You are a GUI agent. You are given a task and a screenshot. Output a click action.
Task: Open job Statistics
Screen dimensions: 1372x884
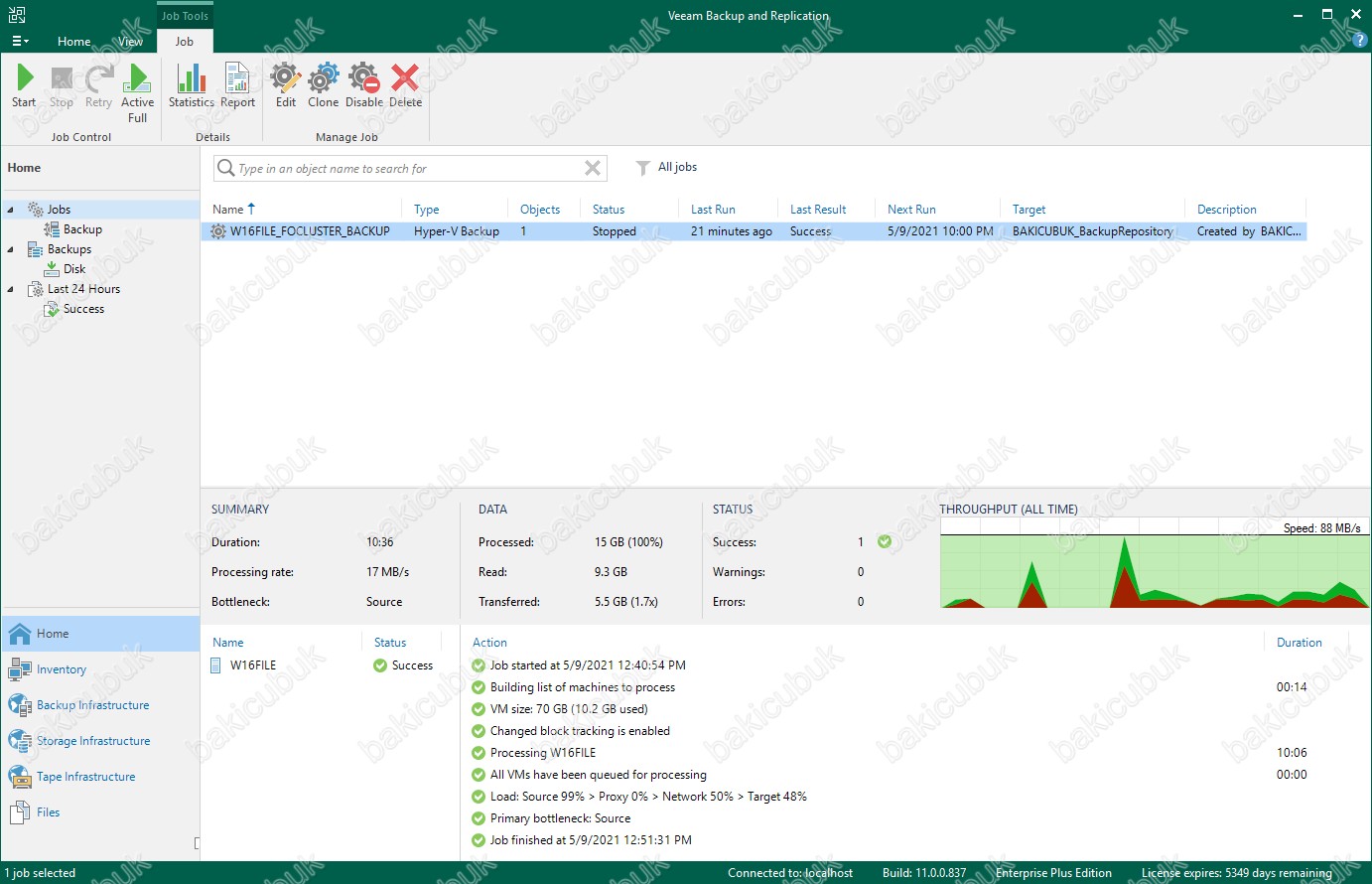[191, 85]
